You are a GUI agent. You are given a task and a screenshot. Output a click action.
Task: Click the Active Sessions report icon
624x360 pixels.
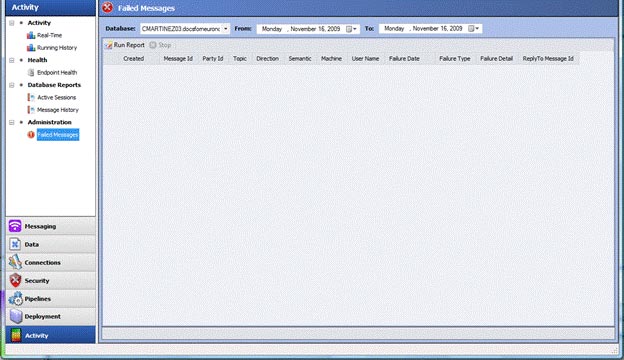click(x=31, y=97)
